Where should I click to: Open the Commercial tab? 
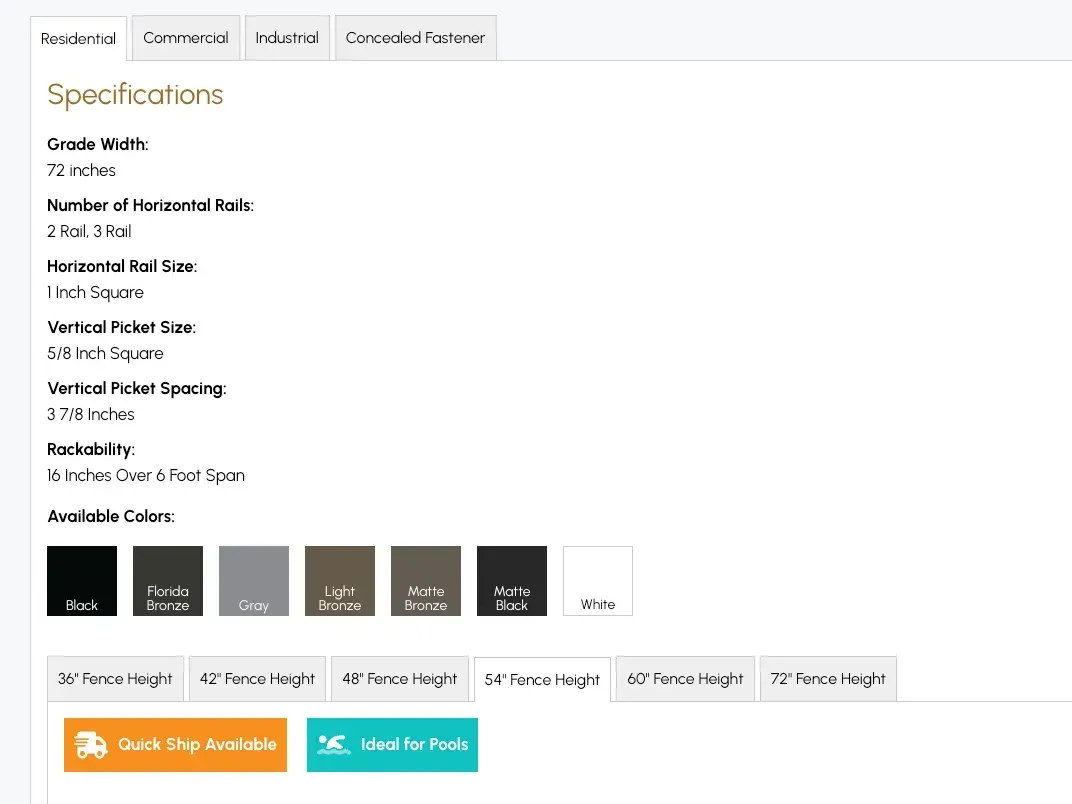[186, 38]
